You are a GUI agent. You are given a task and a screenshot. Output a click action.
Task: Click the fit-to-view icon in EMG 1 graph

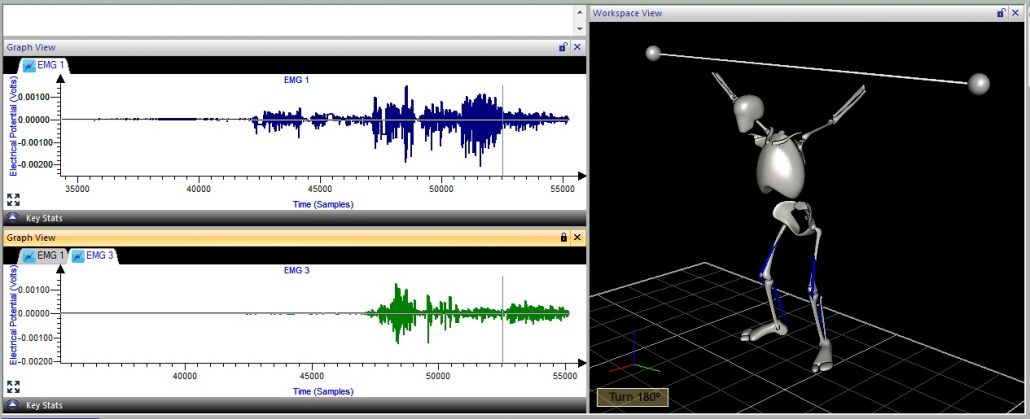[13, 199]
